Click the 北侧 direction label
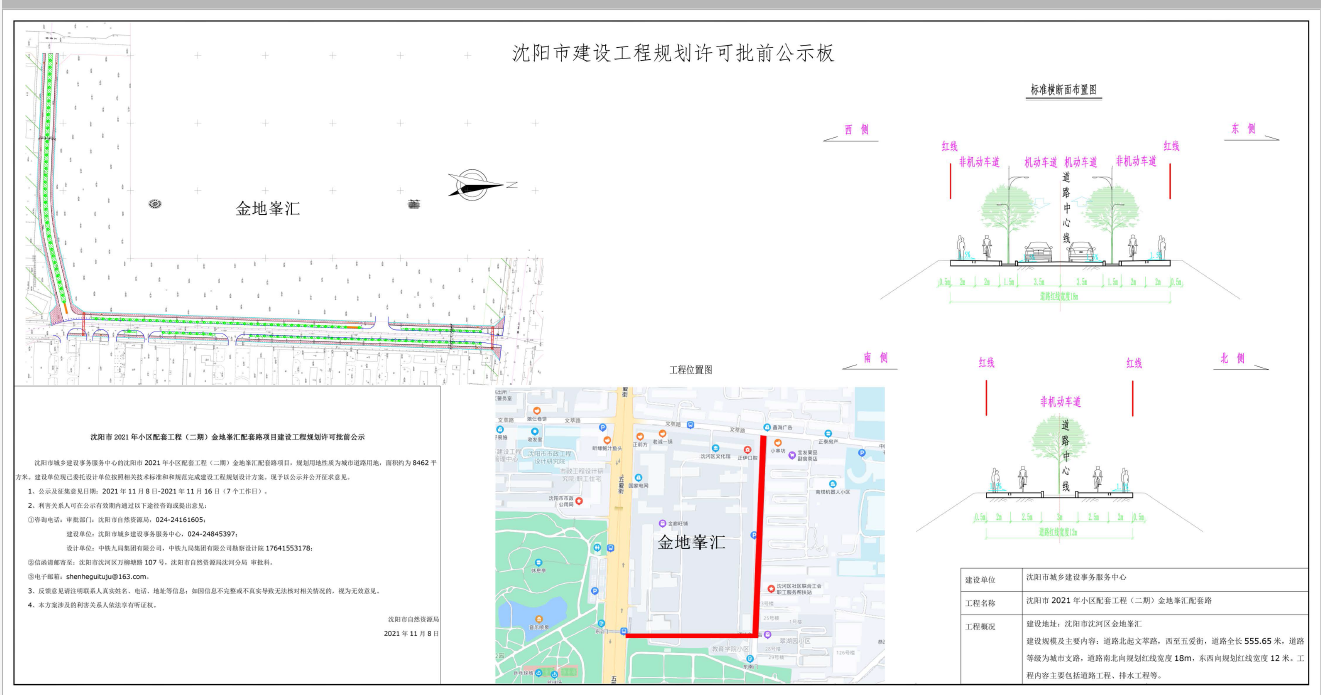This screenshot has width=1321, height=695. tap(1232, 358)
